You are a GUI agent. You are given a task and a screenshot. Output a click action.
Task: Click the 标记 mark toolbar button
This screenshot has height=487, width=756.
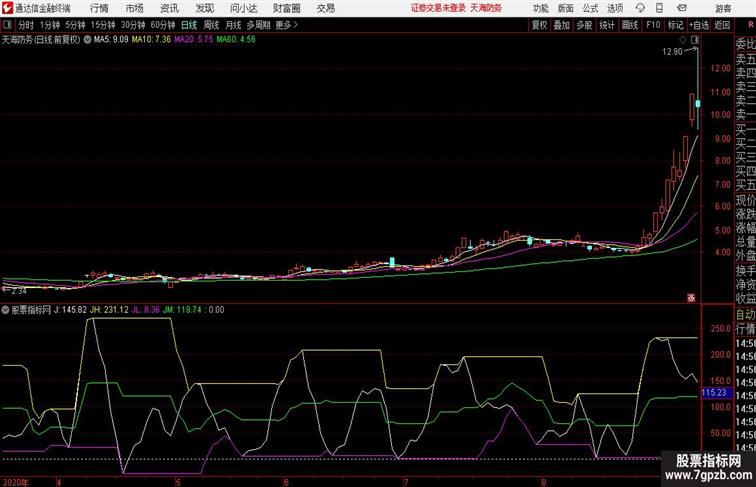675,25
